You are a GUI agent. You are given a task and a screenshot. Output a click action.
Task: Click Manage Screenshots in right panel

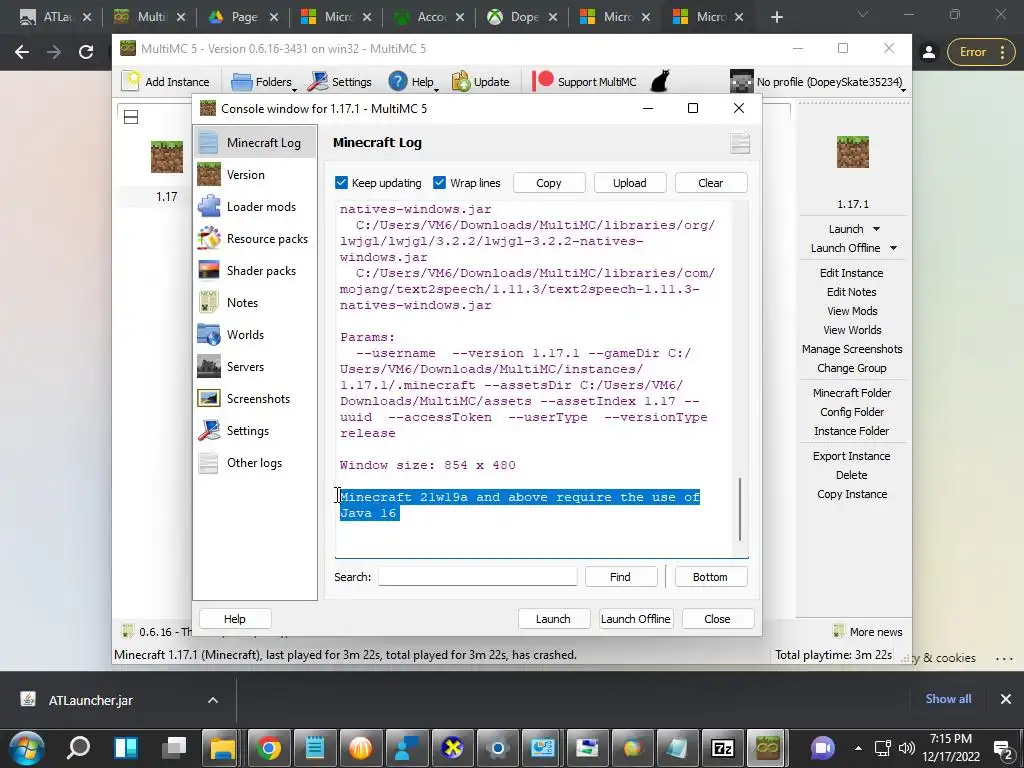(x=852, y=349)
